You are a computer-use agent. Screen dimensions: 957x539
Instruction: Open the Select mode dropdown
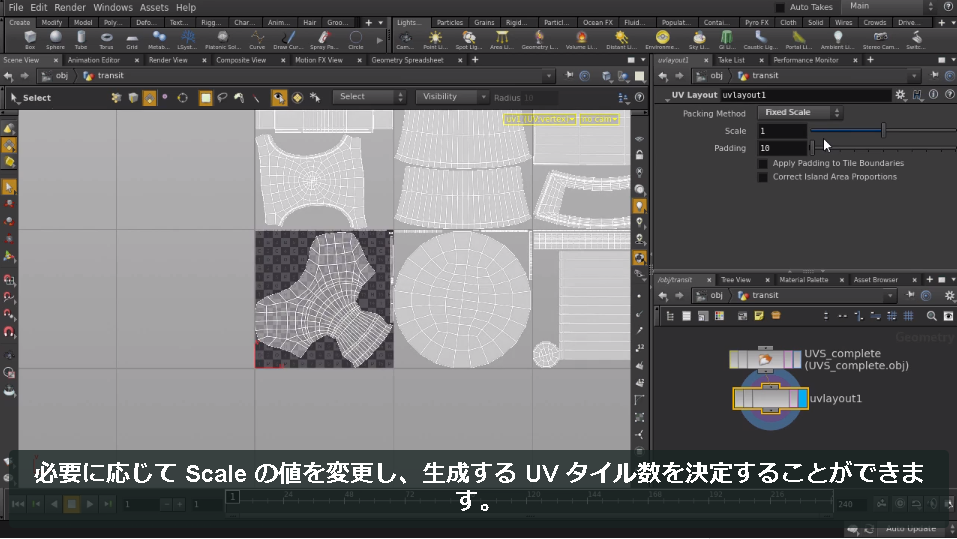[369, 97]
